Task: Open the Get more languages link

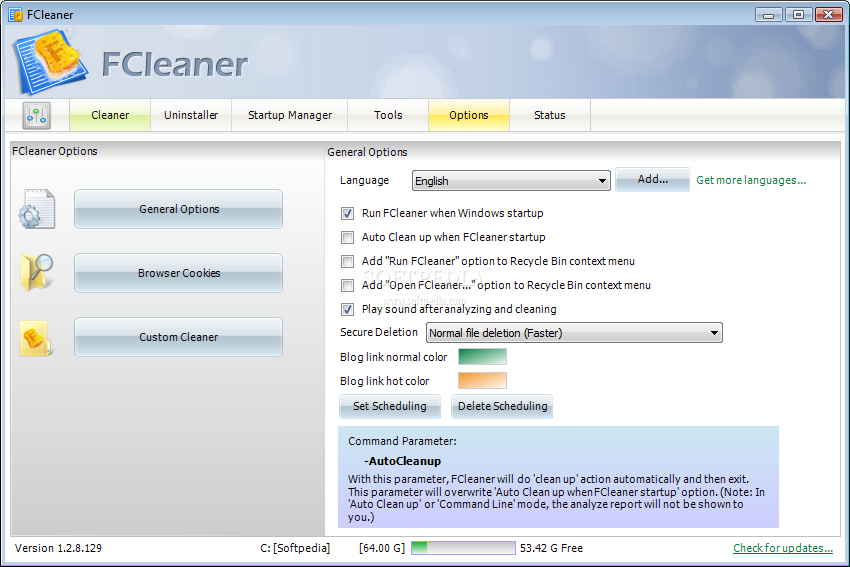Action: pyautogui.click(x=751, y=180)
